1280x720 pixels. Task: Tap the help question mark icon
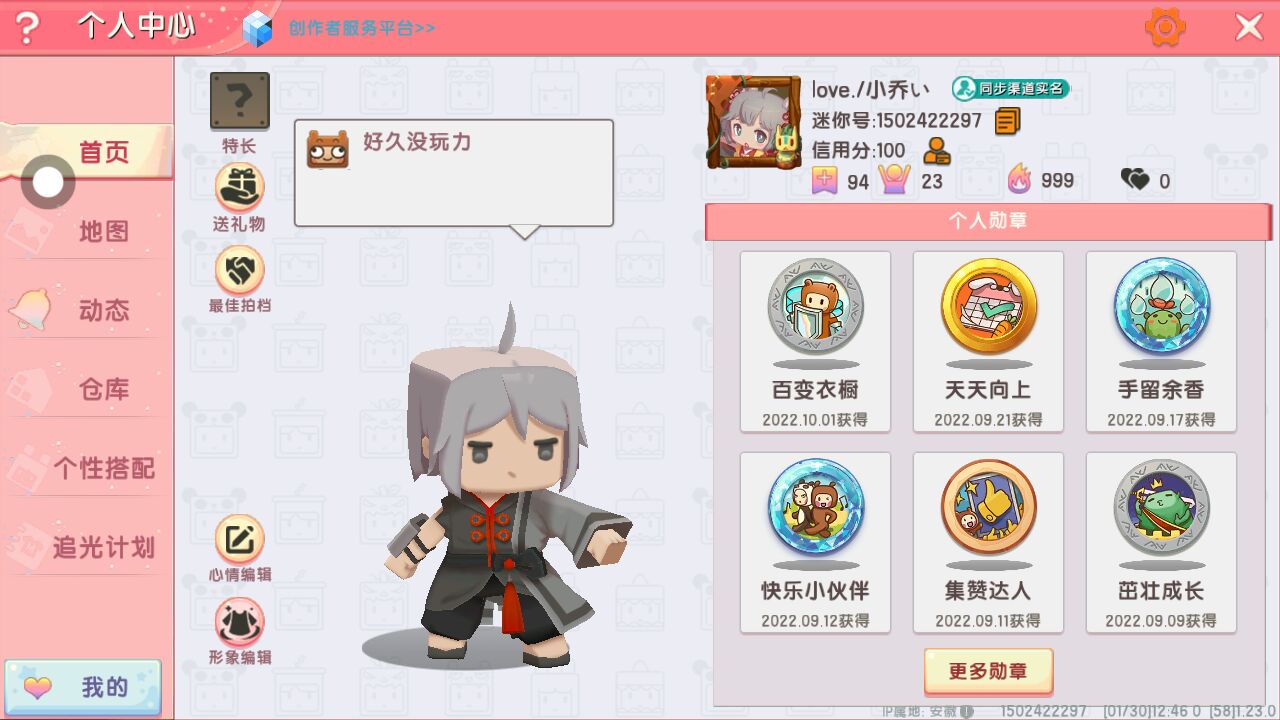[x=27, y=28]
